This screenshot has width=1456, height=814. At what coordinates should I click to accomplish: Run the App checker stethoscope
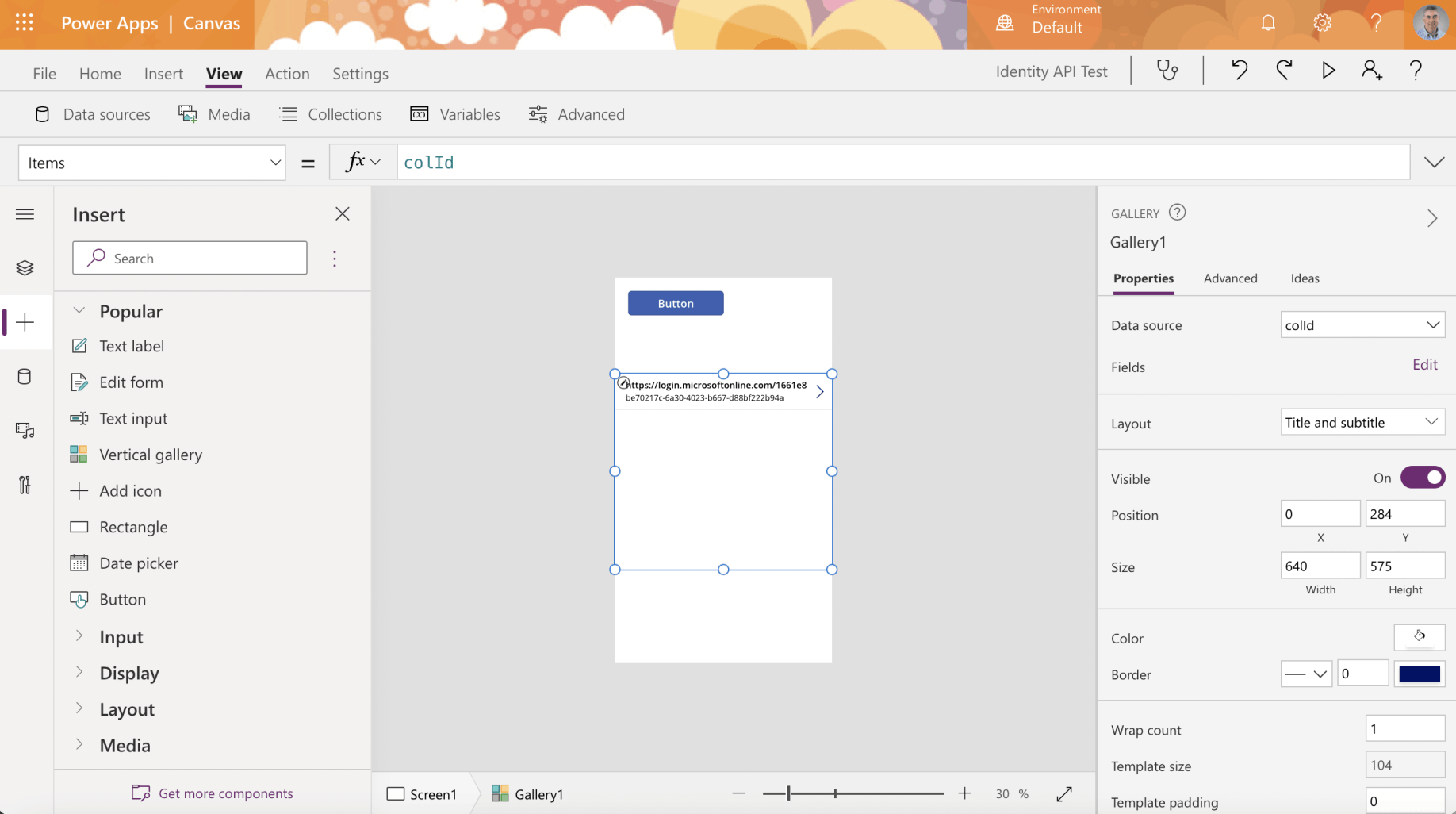pyautogui.click(x=1167, y=71)
